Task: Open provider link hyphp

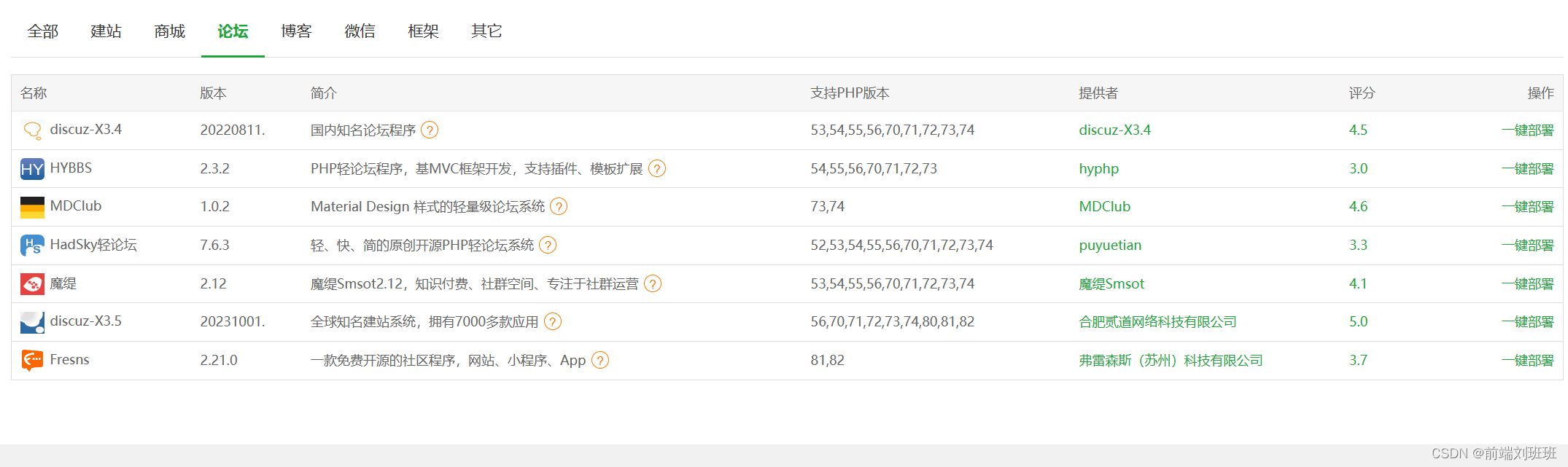Action: click(1098, 169)
